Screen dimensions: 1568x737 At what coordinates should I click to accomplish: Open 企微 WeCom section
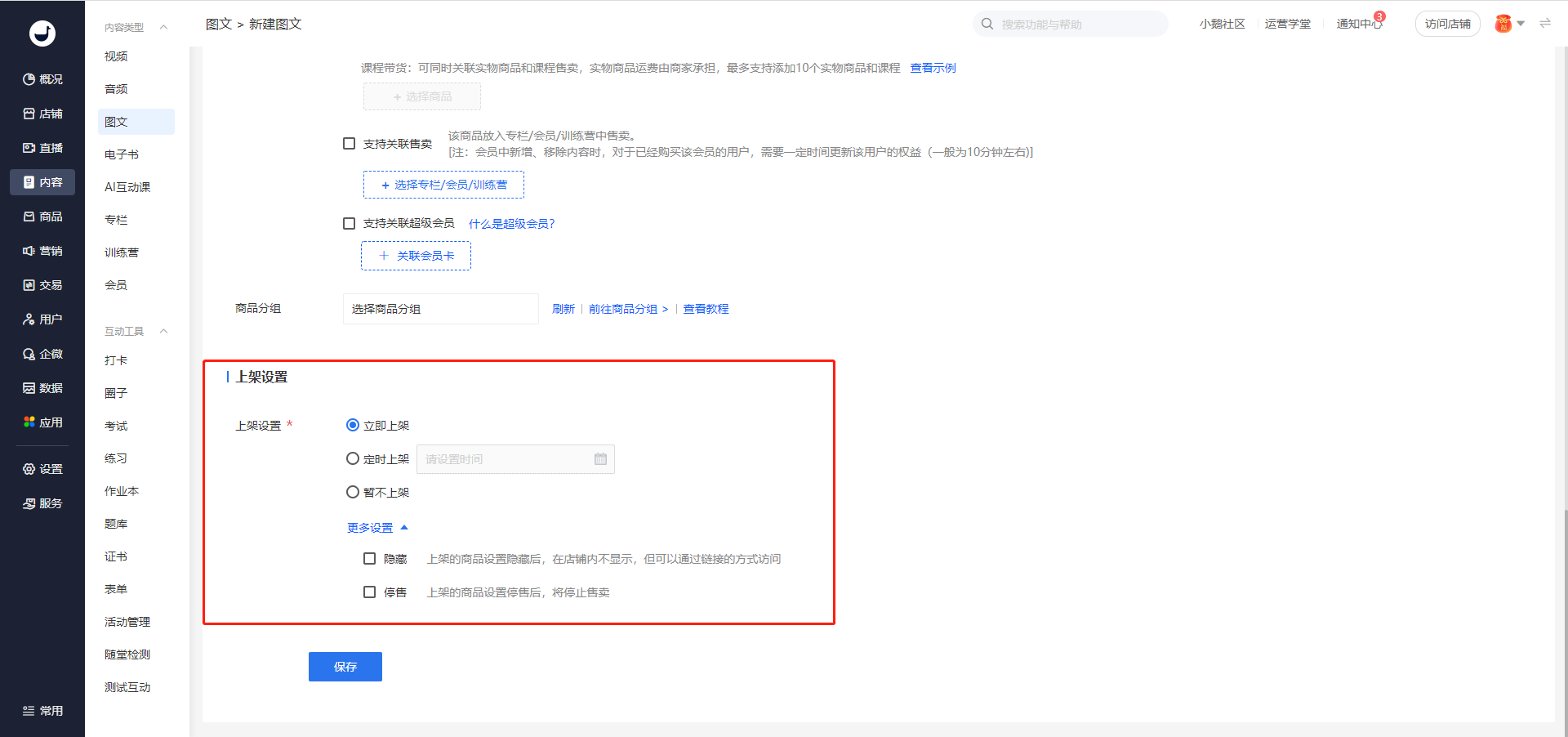[42, 354]
